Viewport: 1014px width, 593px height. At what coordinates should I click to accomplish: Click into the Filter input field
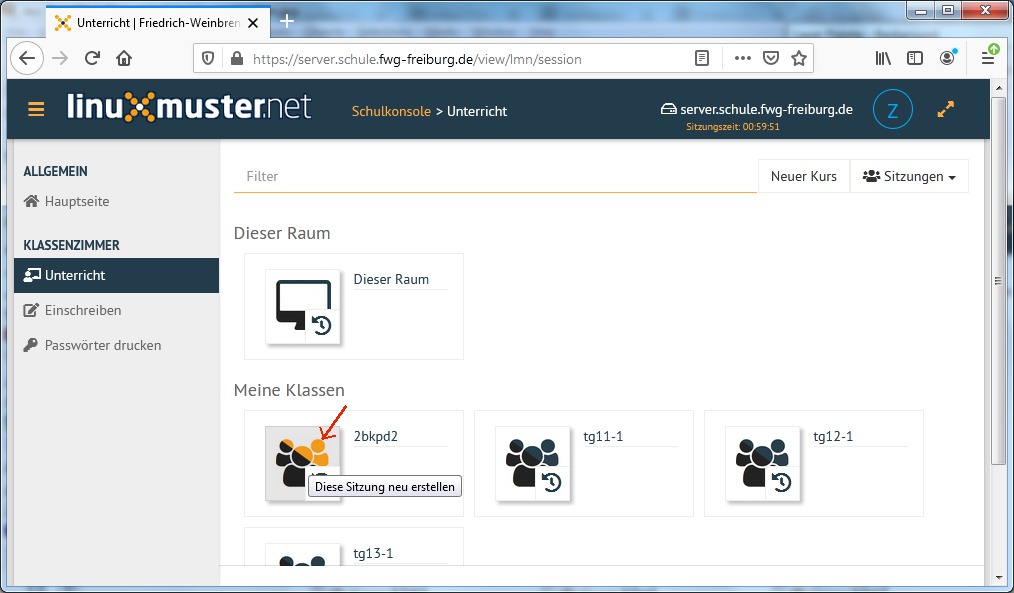tap(495, 176)
